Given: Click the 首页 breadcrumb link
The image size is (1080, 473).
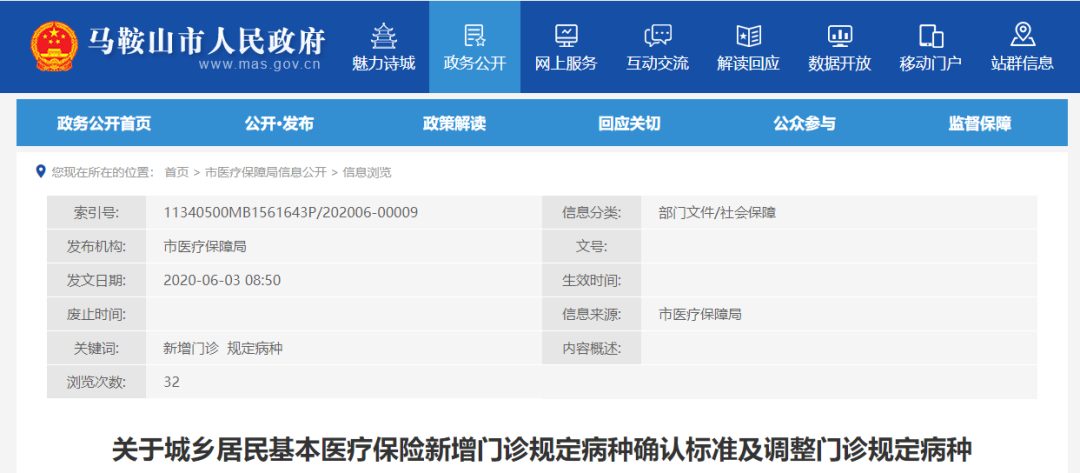Looking at the screenshot, I should click(x=176, y=173).
